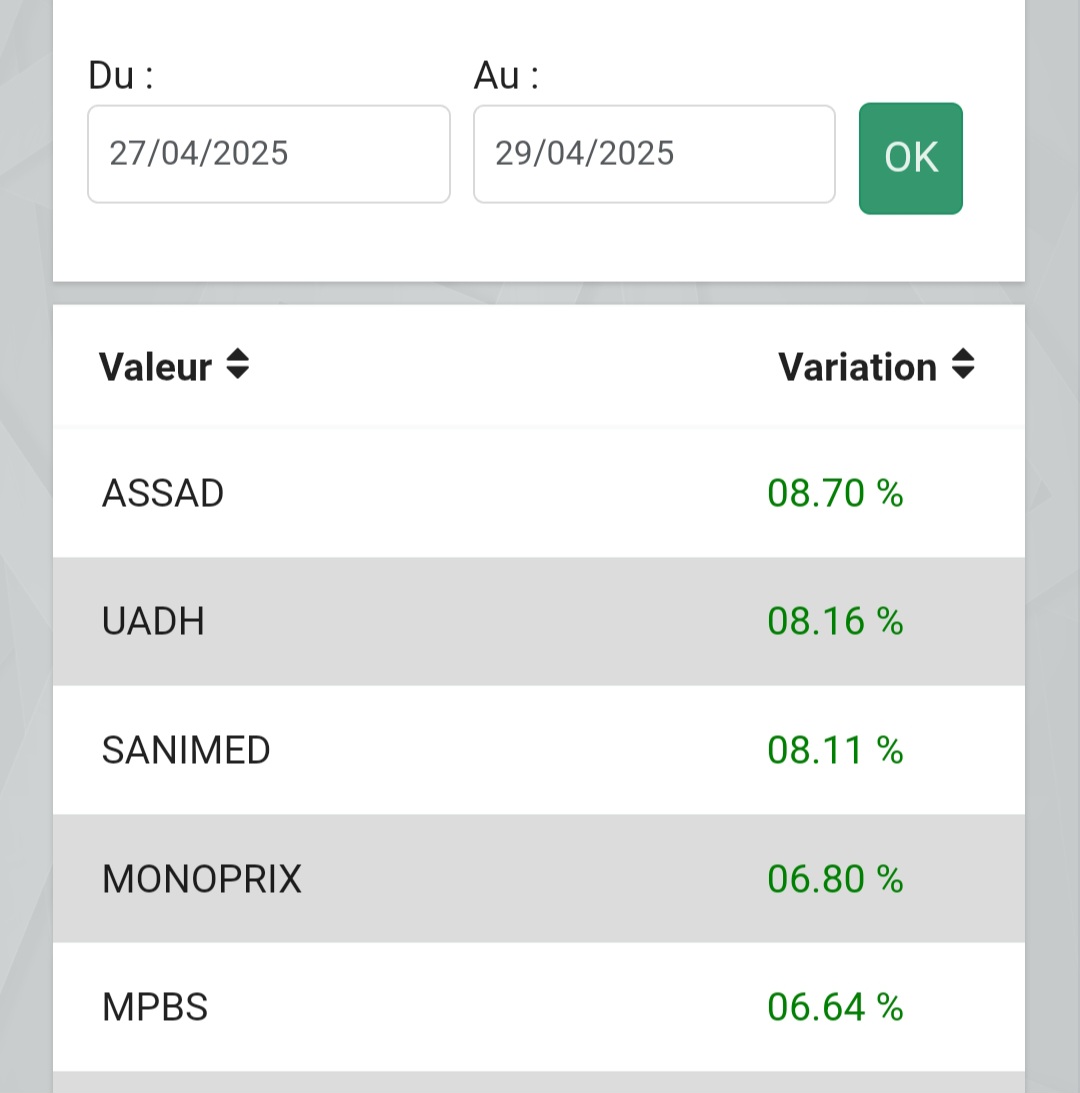Screen dimensions: 1080x1093
Task: Select the UADH stock row
Action: (x=539, y=621)
